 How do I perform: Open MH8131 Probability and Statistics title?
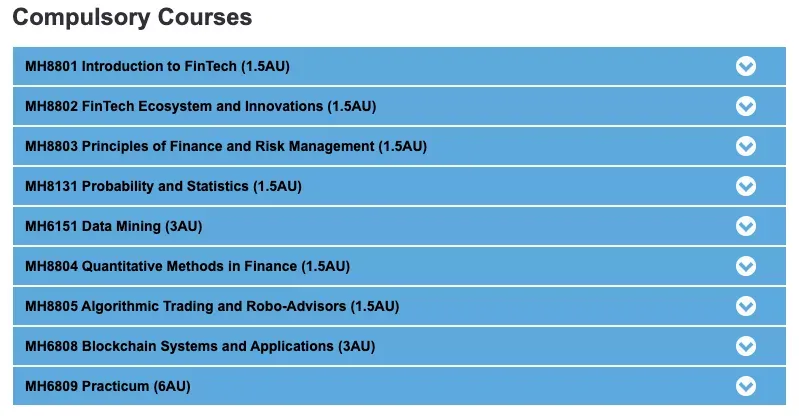(163, 187)
